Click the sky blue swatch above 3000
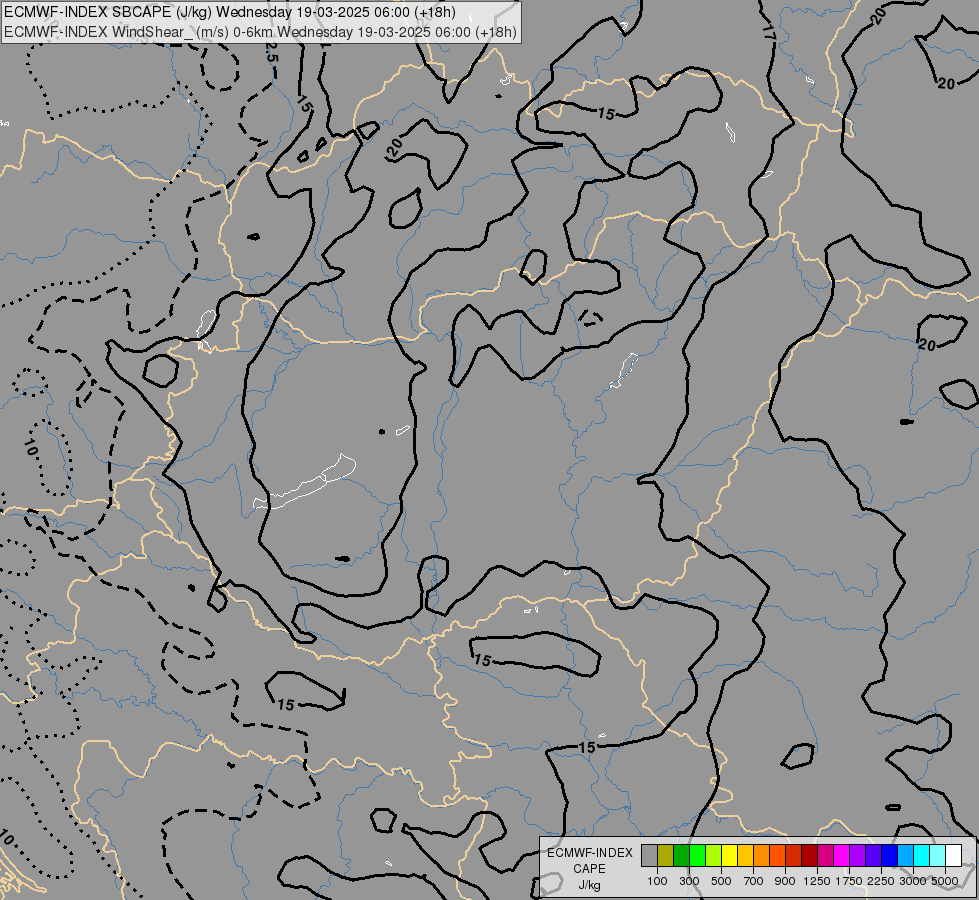979x900 pixels. (x=905, y=856)
